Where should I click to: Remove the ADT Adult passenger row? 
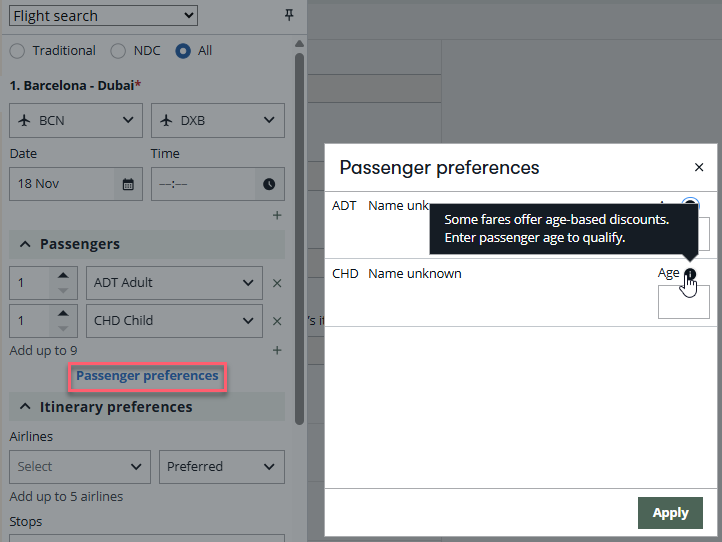coord(277,283)
